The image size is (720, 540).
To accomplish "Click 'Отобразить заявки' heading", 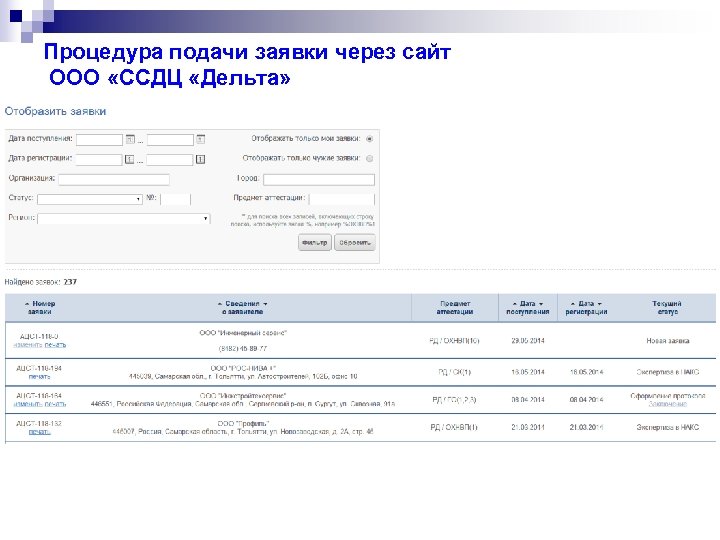I will click(55, 111).
